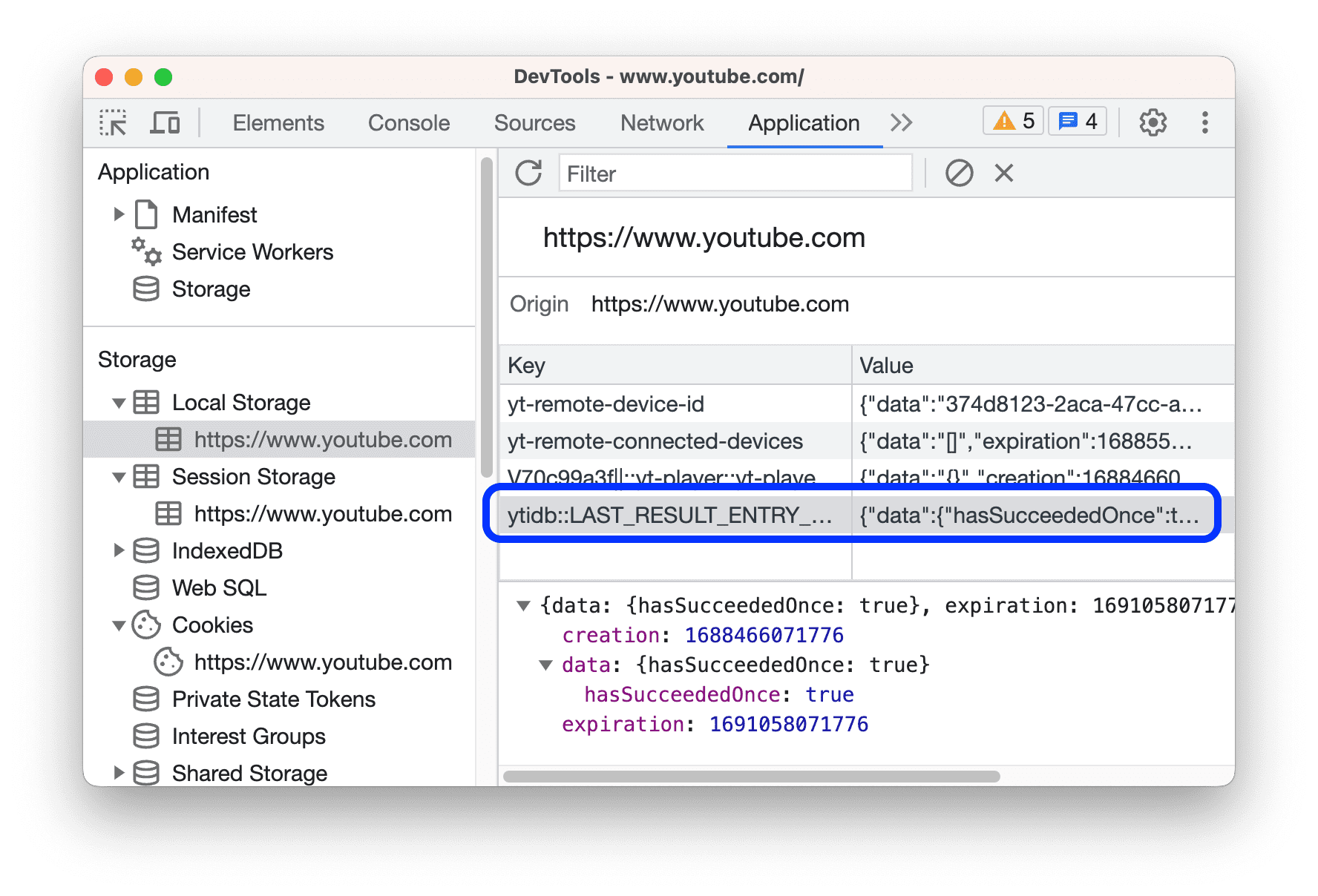Open the customize DevTools three-dot menu
The height and width of the screenshot is (896, 1318).
click(x=1204, y=122)
